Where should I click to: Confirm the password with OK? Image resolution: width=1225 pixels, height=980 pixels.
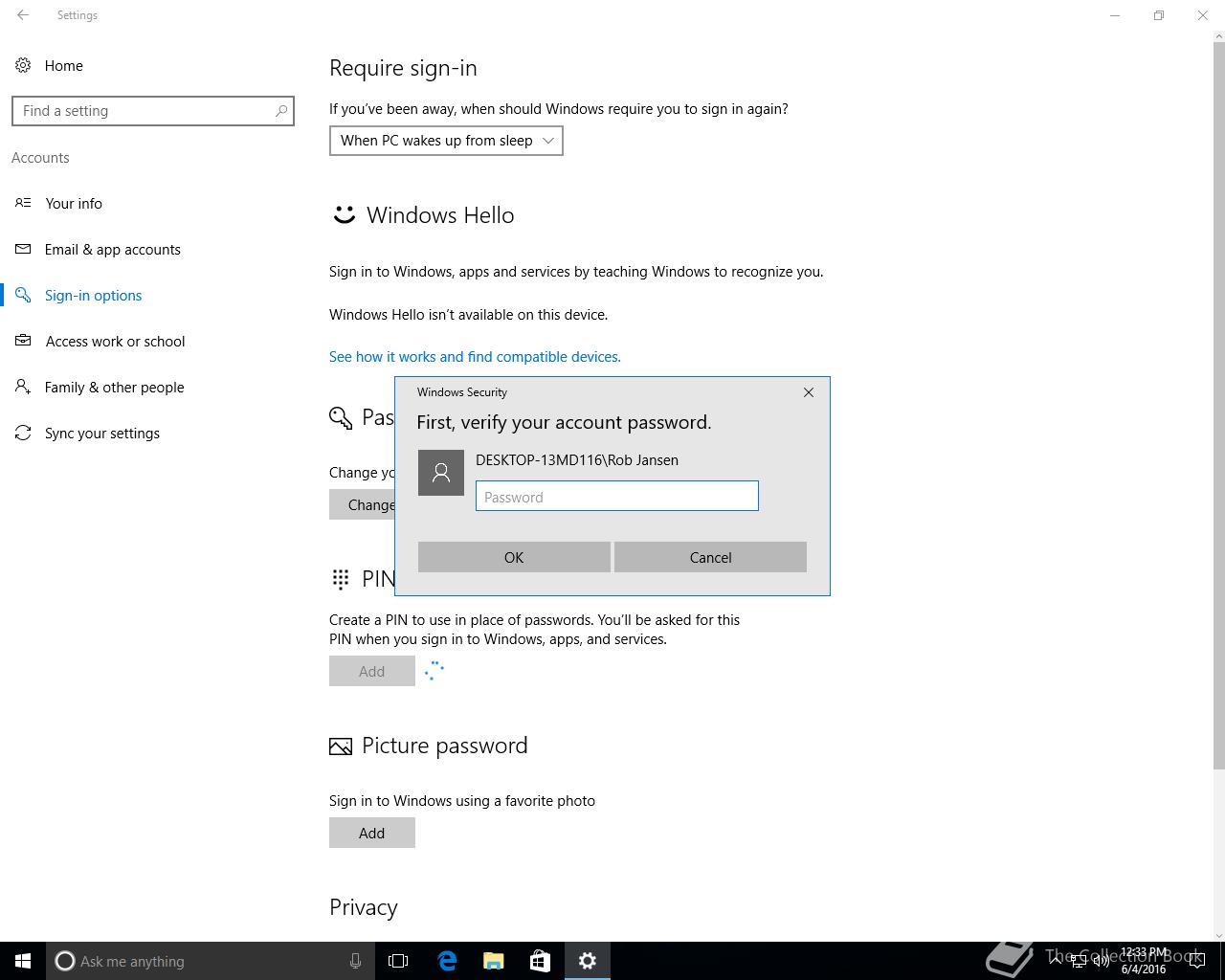point(514,557)
